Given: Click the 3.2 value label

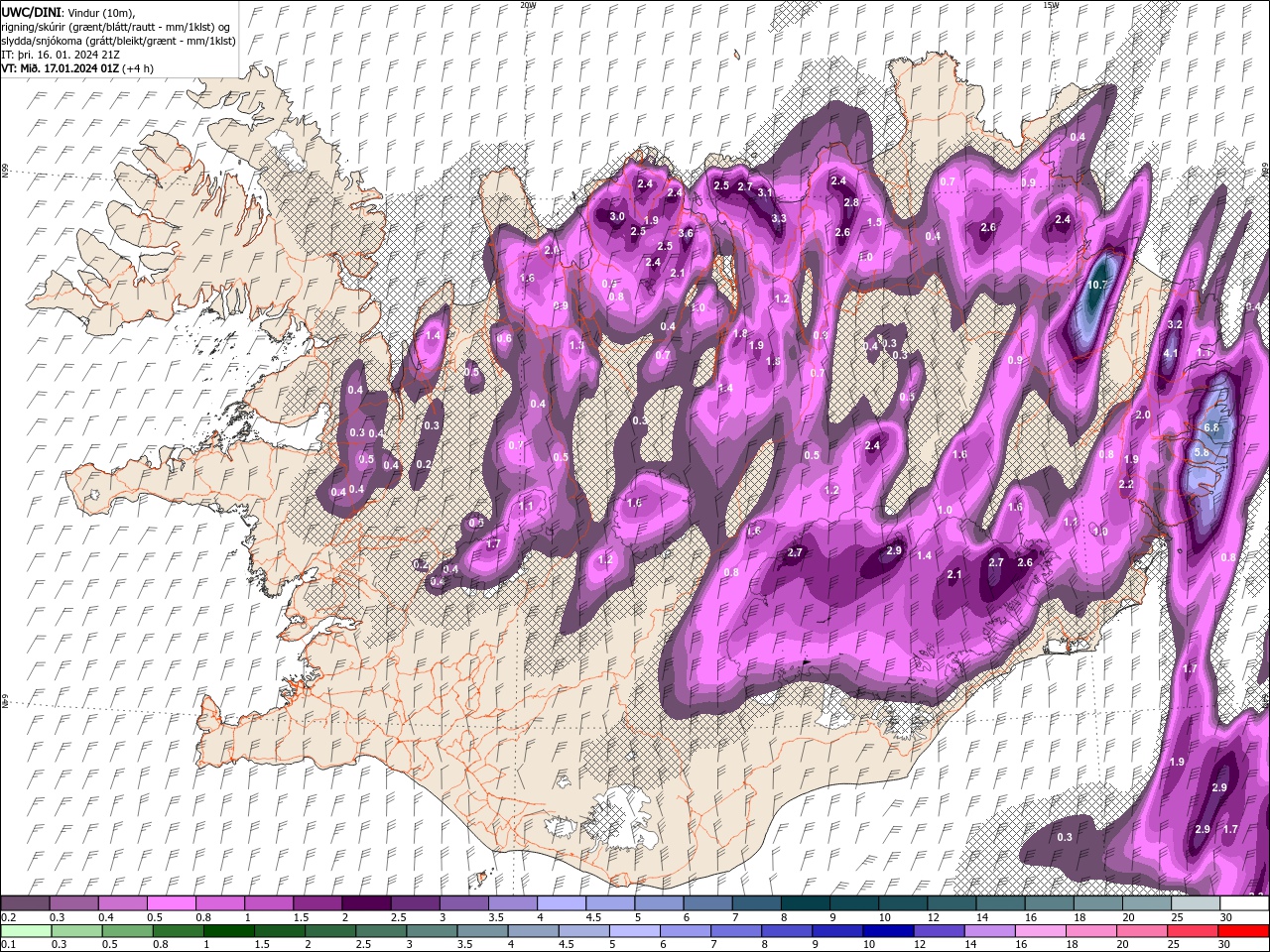Looking at the screenshot, I should [x=1176, y=324].
